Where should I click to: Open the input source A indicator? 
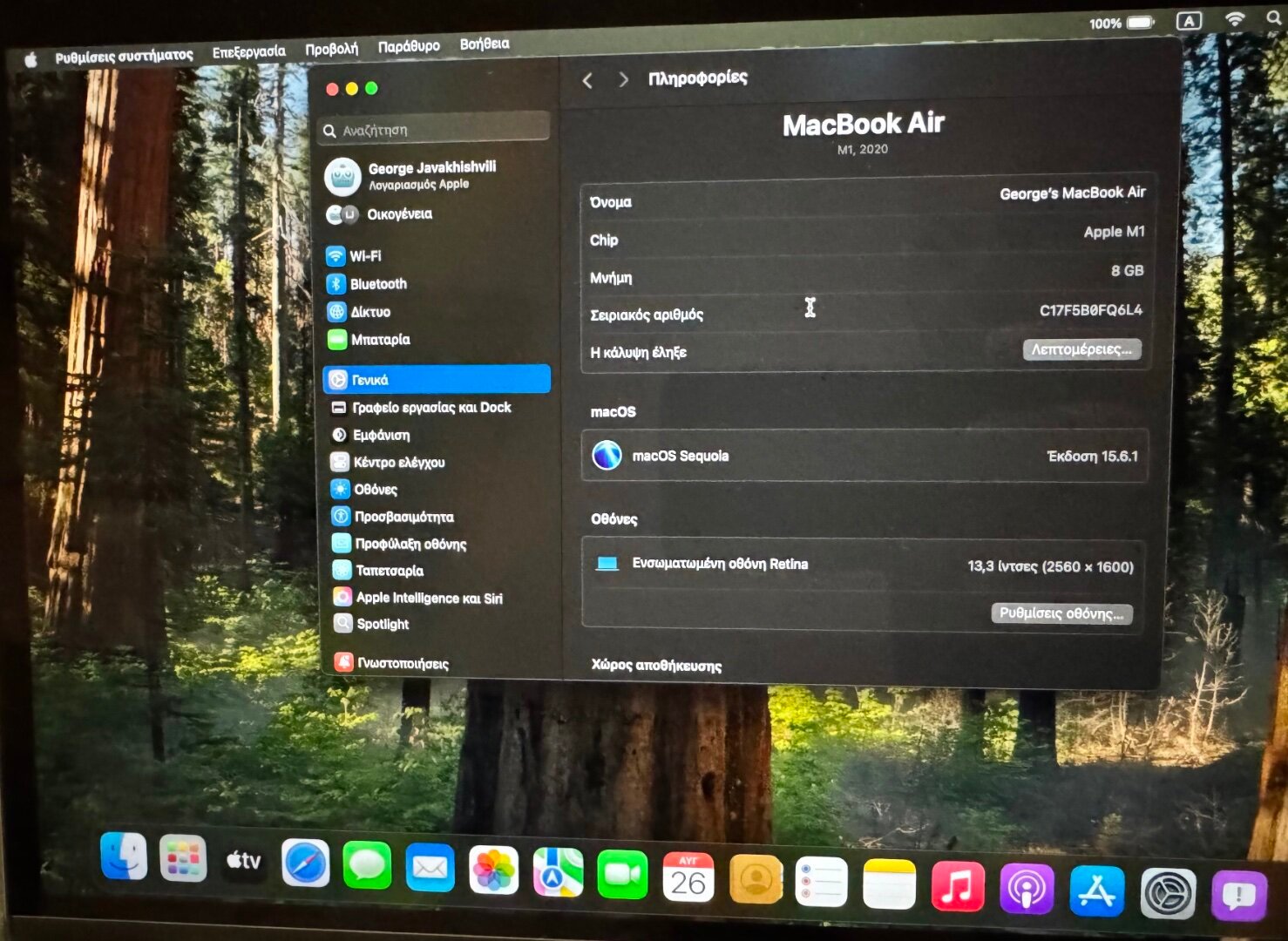pos(1190,21)
